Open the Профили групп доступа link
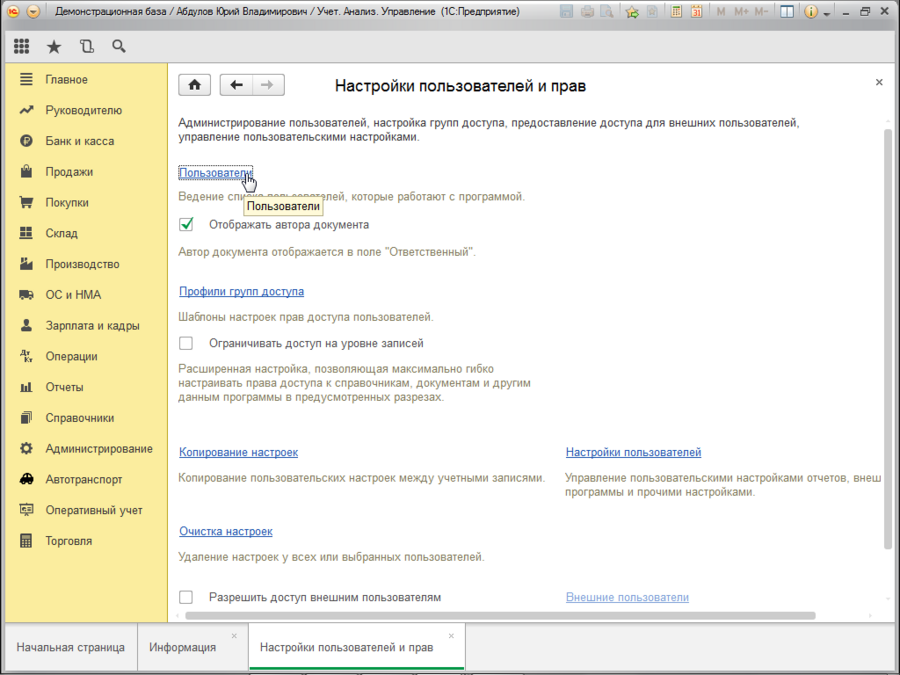This screenshot has width=900, height=675. tap(241, 292)
